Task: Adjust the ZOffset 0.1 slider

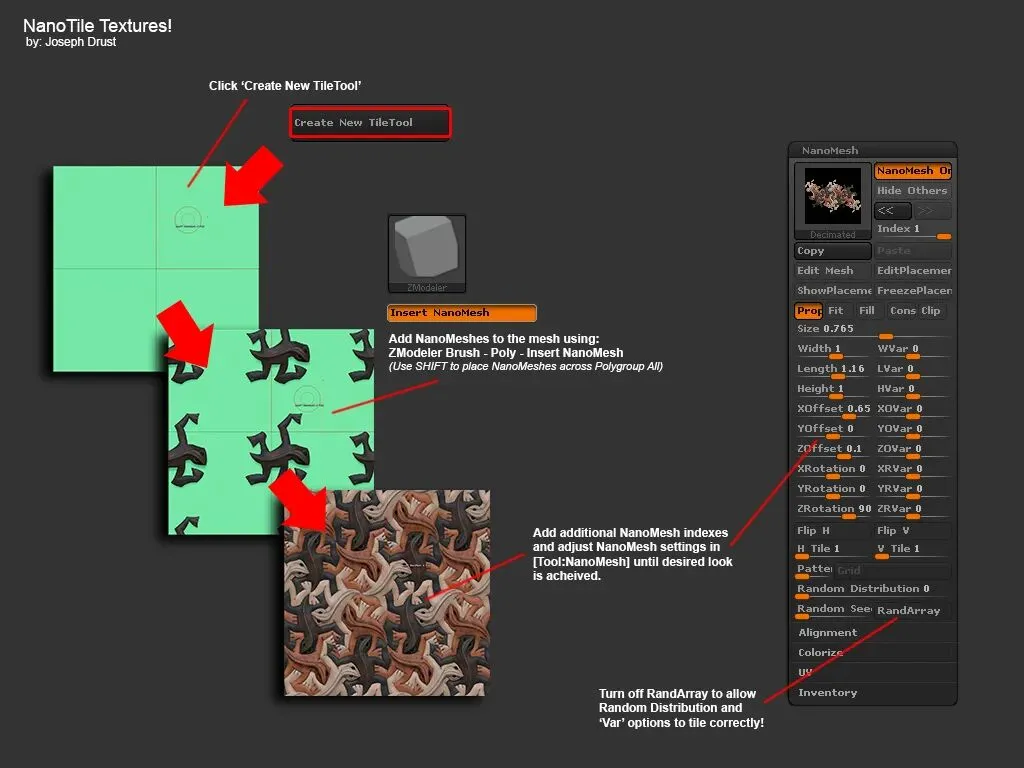Action: (833, 450)
